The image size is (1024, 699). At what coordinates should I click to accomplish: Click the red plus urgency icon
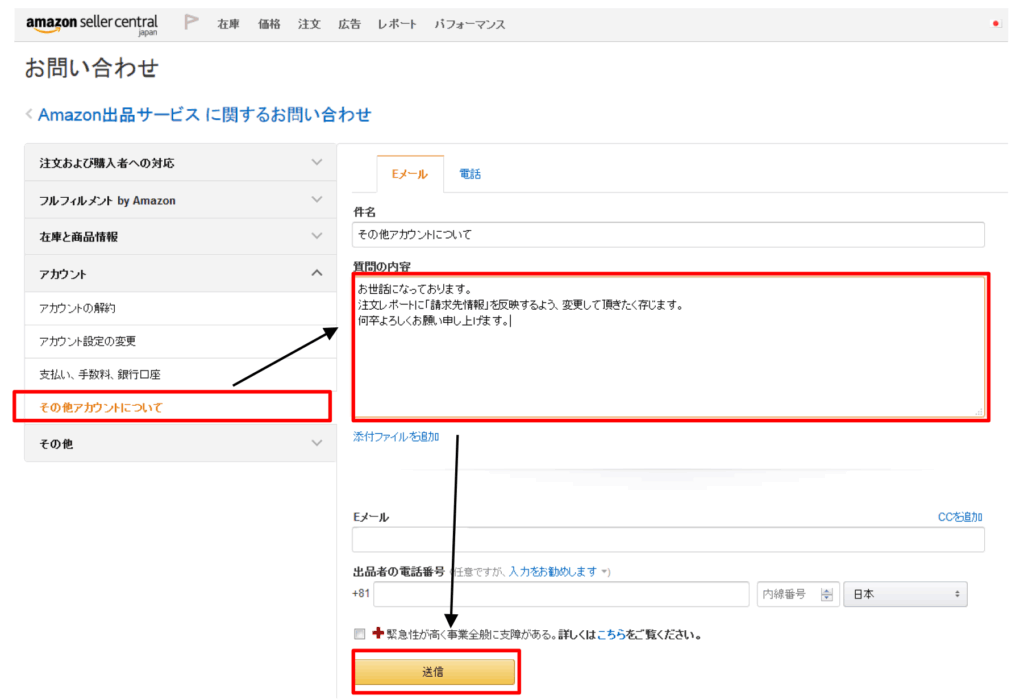(377, 633)
